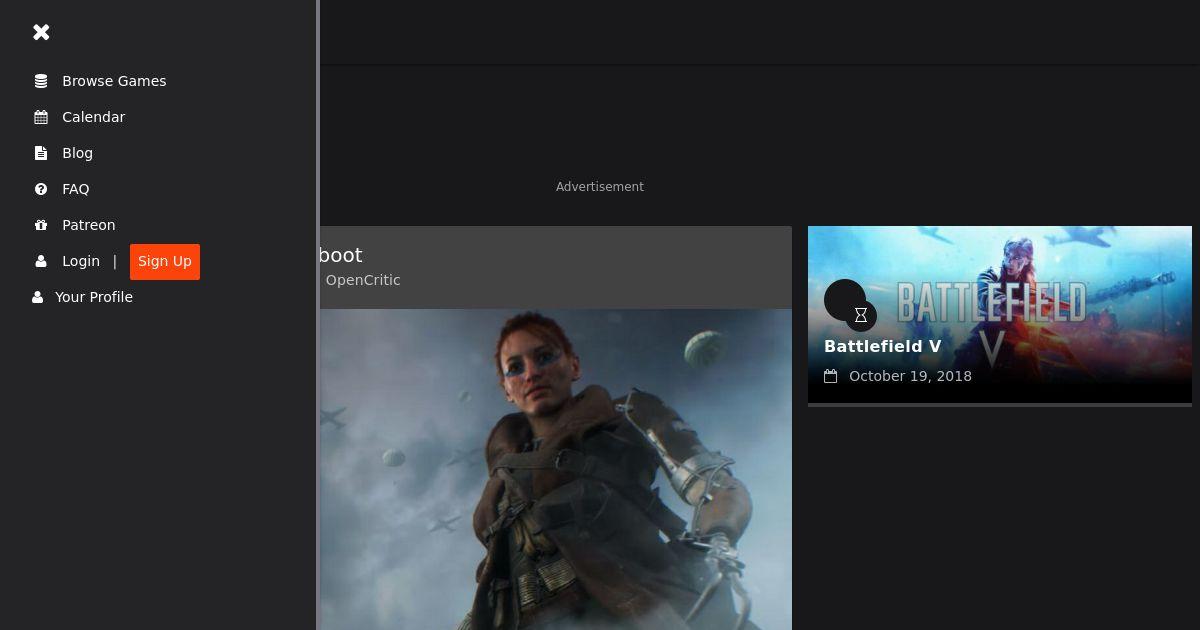
Task: Click the user icon beside Your Profile
Action: coord(37,297)
